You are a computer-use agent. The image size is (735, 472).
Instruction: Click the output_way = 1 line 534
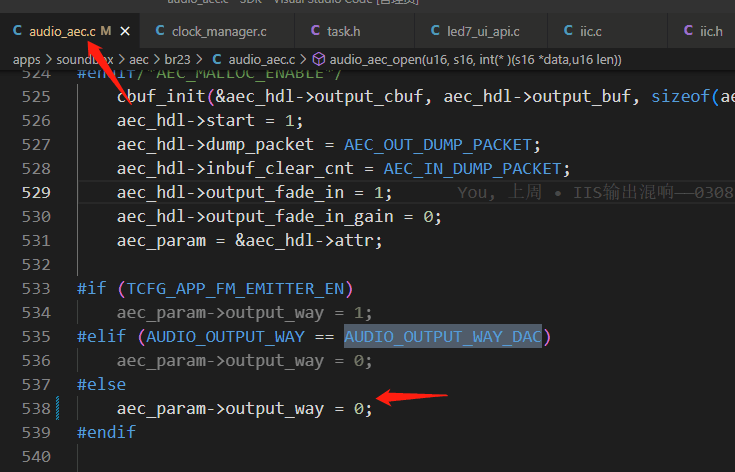click(244, 313)
